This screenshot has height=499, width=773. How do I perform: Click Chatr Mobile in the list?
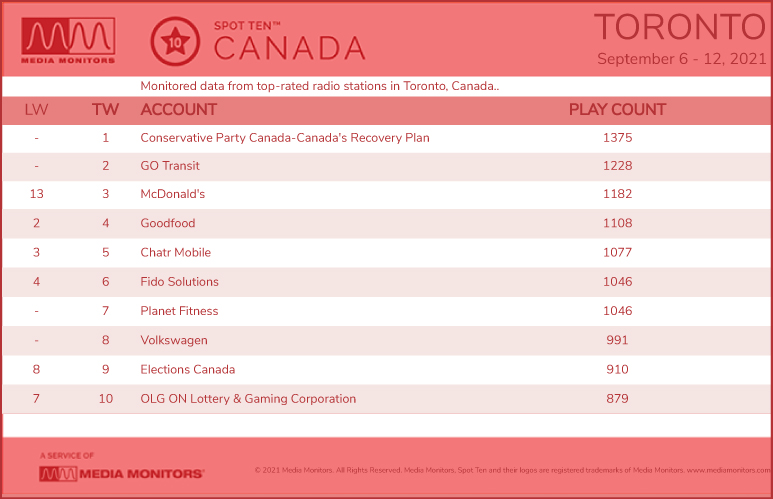click(x=176, y=252)
